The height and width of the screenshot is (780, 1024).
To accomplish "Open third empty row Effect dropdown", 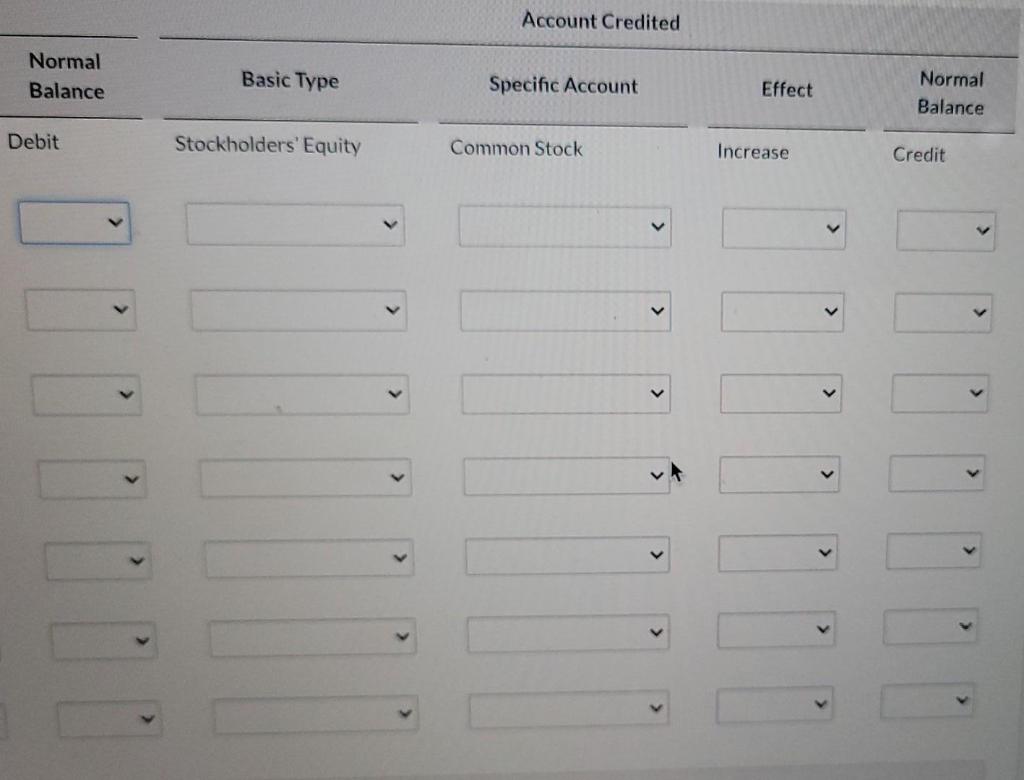I will coord(780,394).
